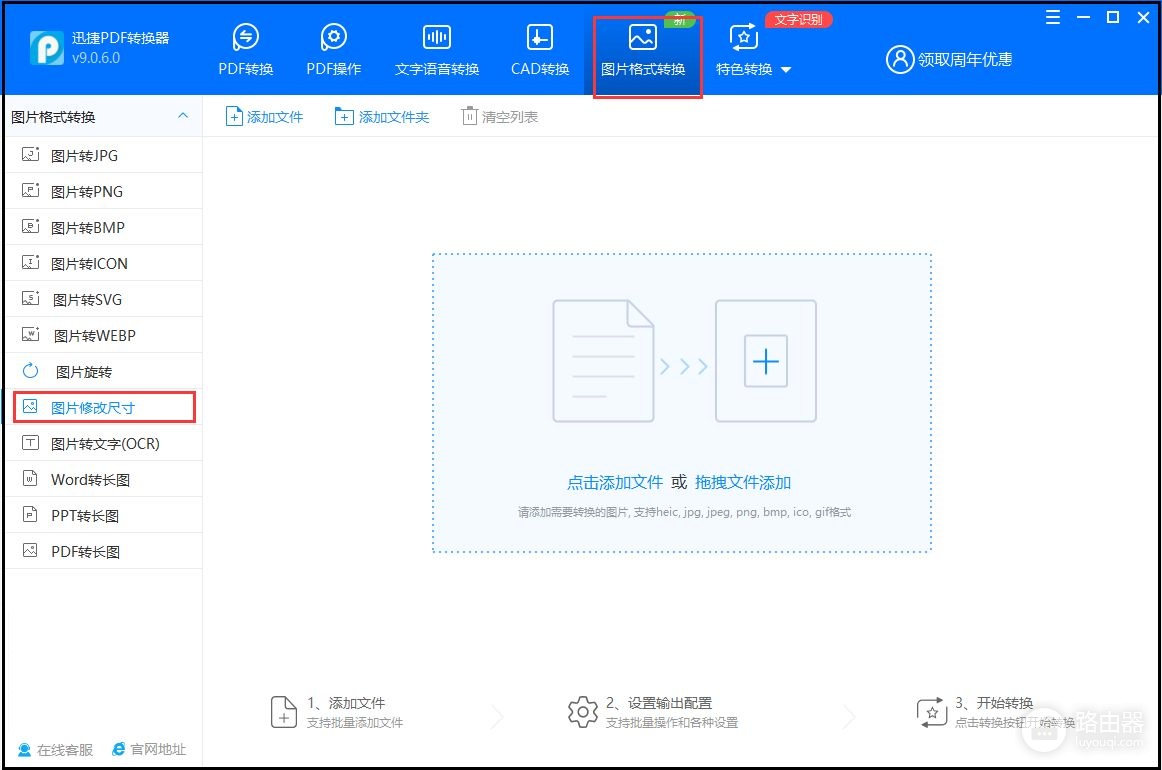Click the 文字语音转换 waveform icon
Viewport: 1162px width, 770px height.
(436, 36)
